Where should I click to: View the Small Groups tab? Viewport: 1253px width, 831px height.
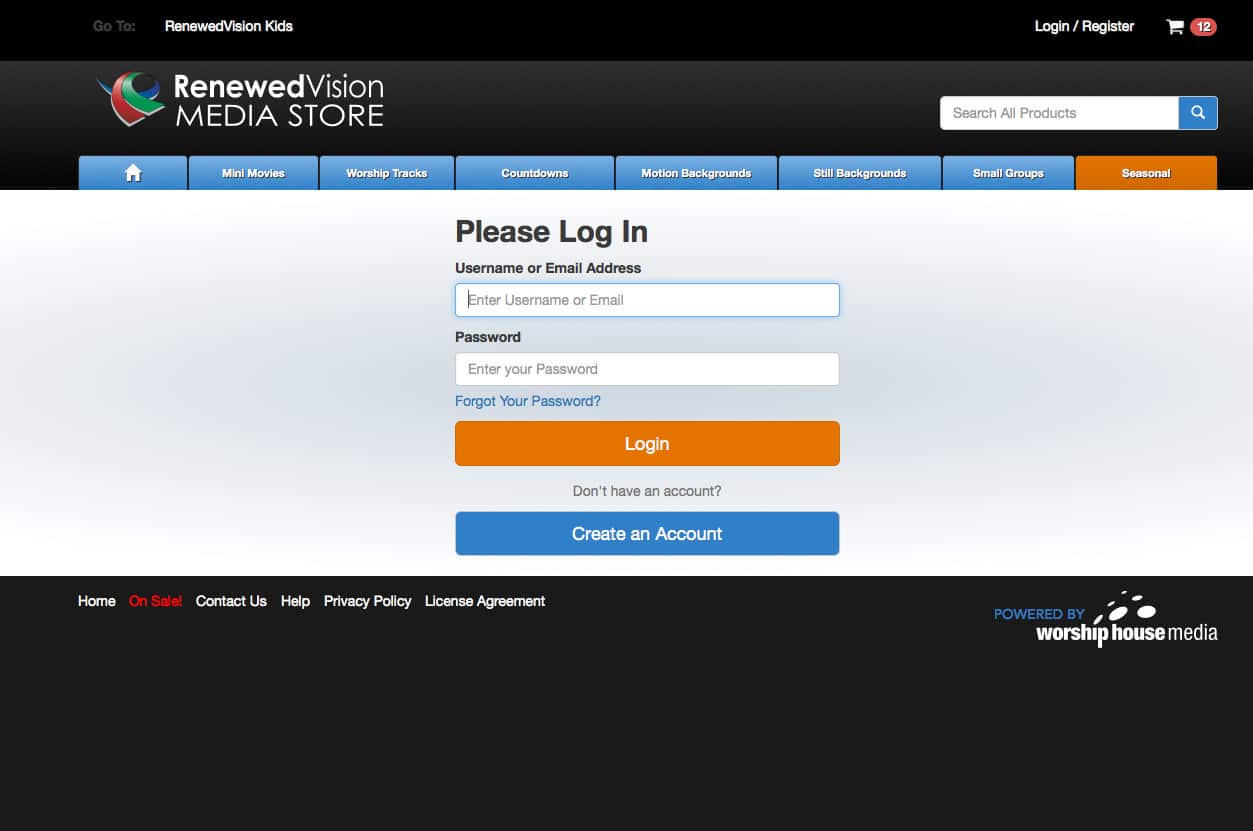[1008, 173]
